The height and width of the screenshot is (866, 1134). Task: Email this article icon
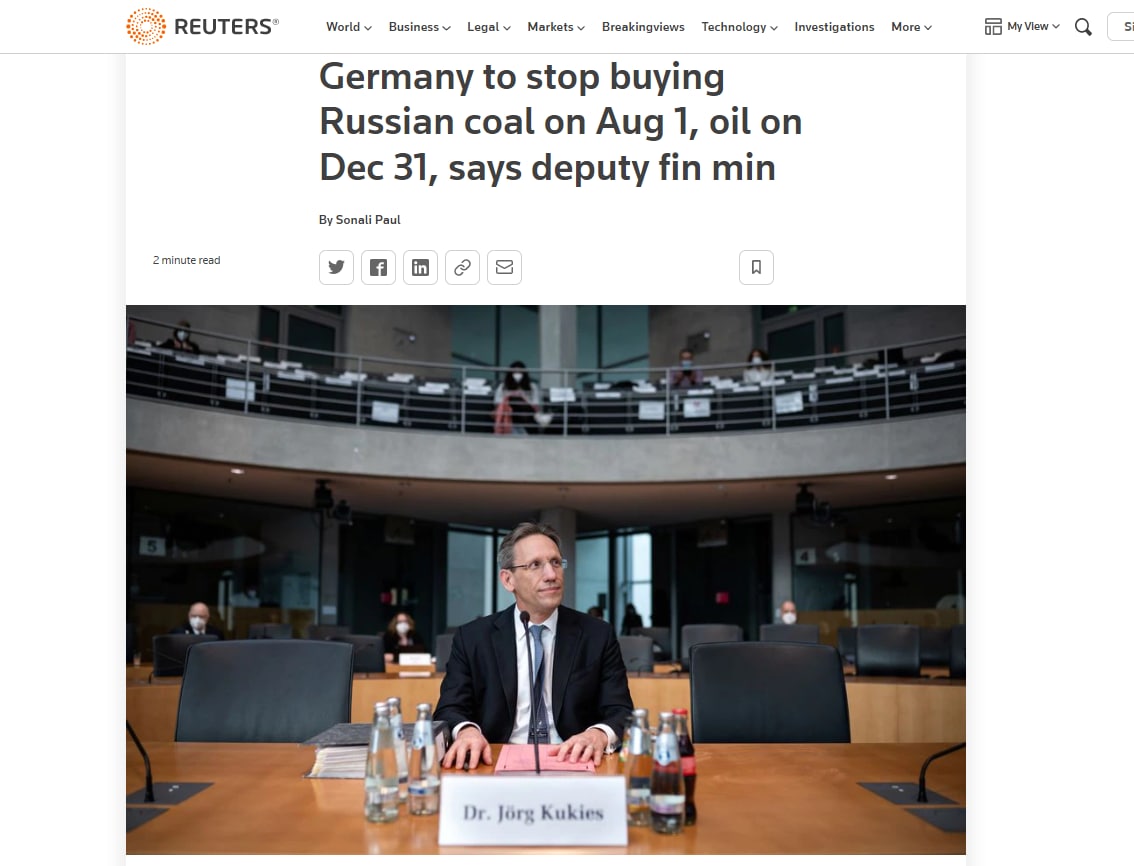point(504,268)
